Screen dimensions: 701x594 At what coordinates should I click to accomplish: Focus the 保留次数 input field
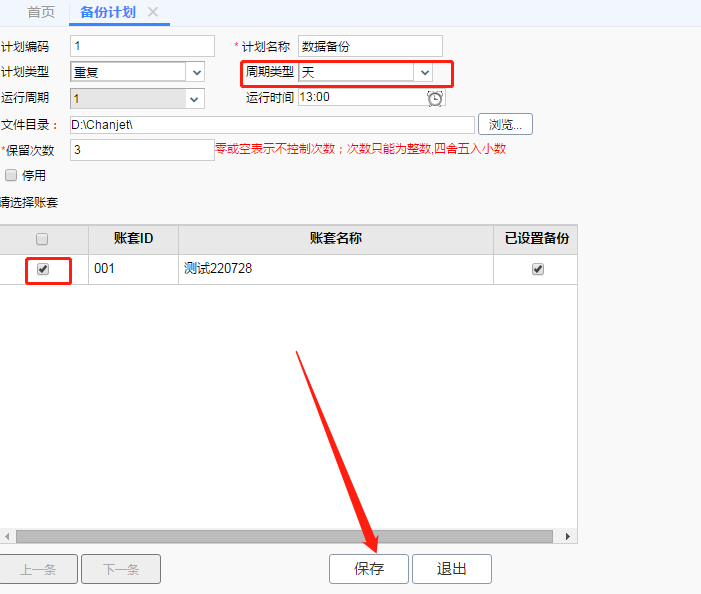click(x=142, y=150)
